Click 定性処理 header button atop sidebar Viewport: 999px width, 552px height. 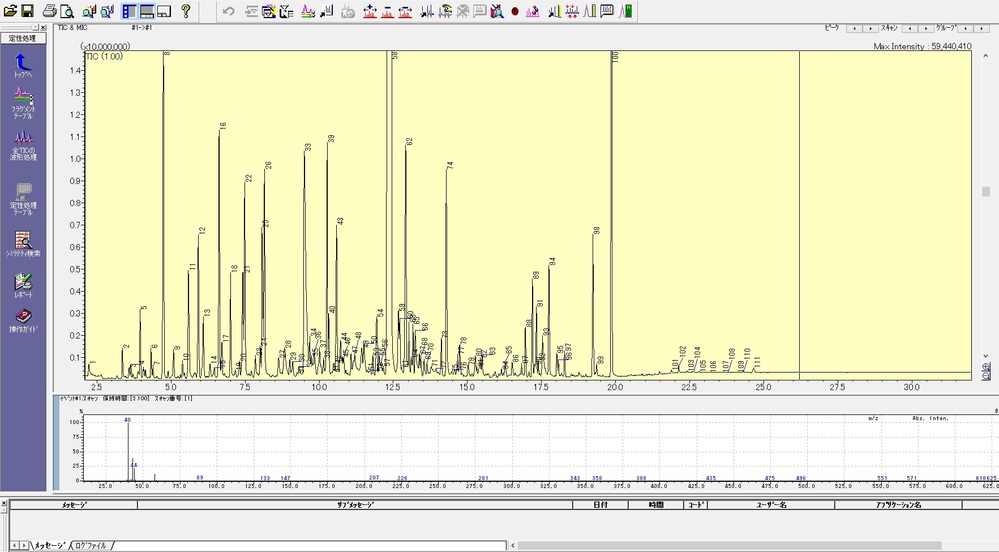(x=23, y=38)
